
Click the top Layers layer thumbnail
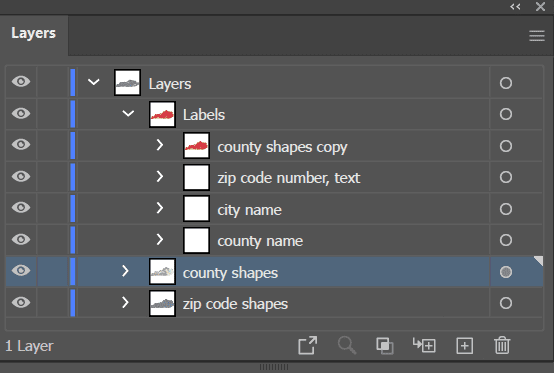(x=128, y=83)
